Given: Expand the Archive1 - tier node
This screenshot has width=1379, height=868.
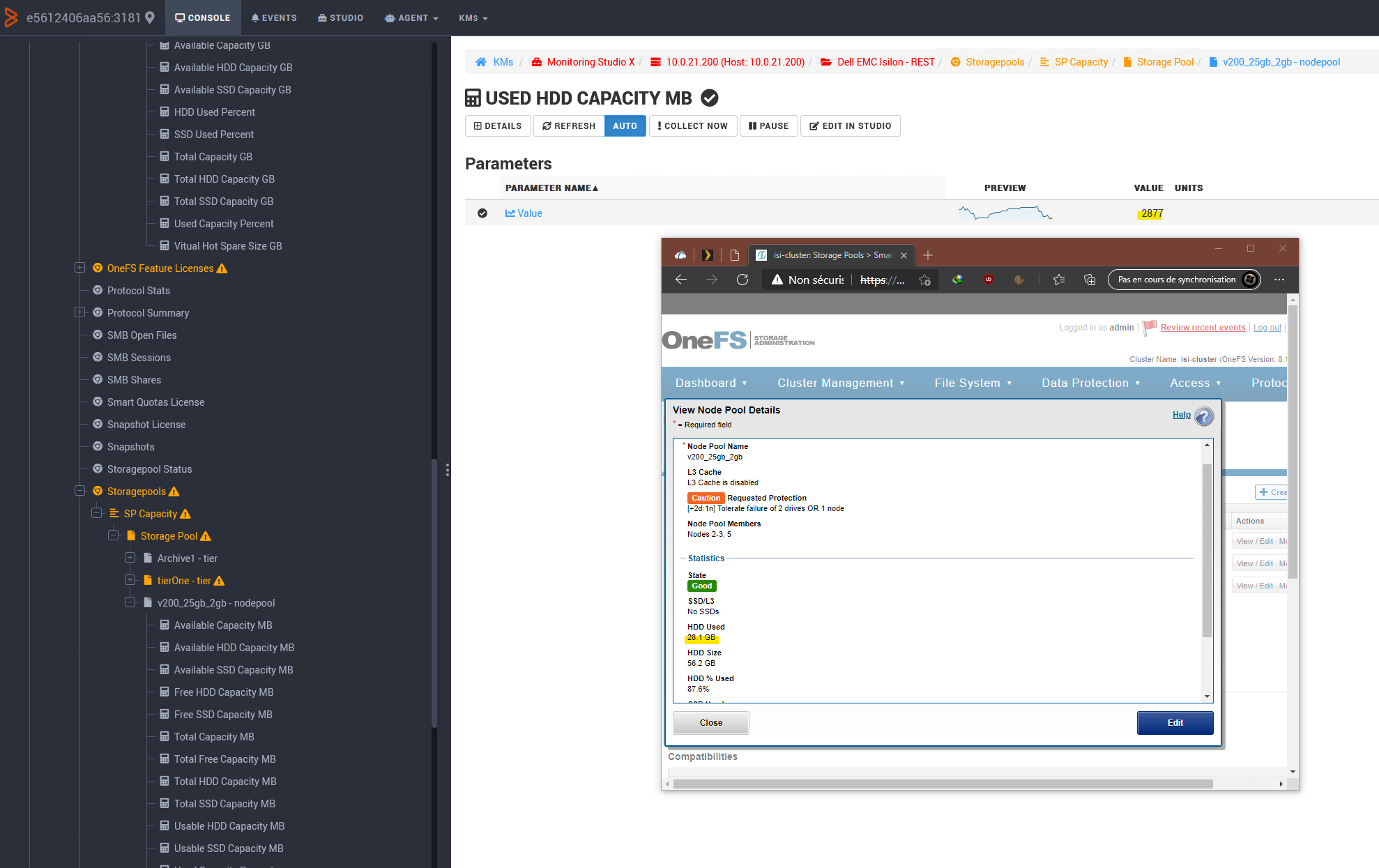Looking at the screenshot, I should point(130,558).
